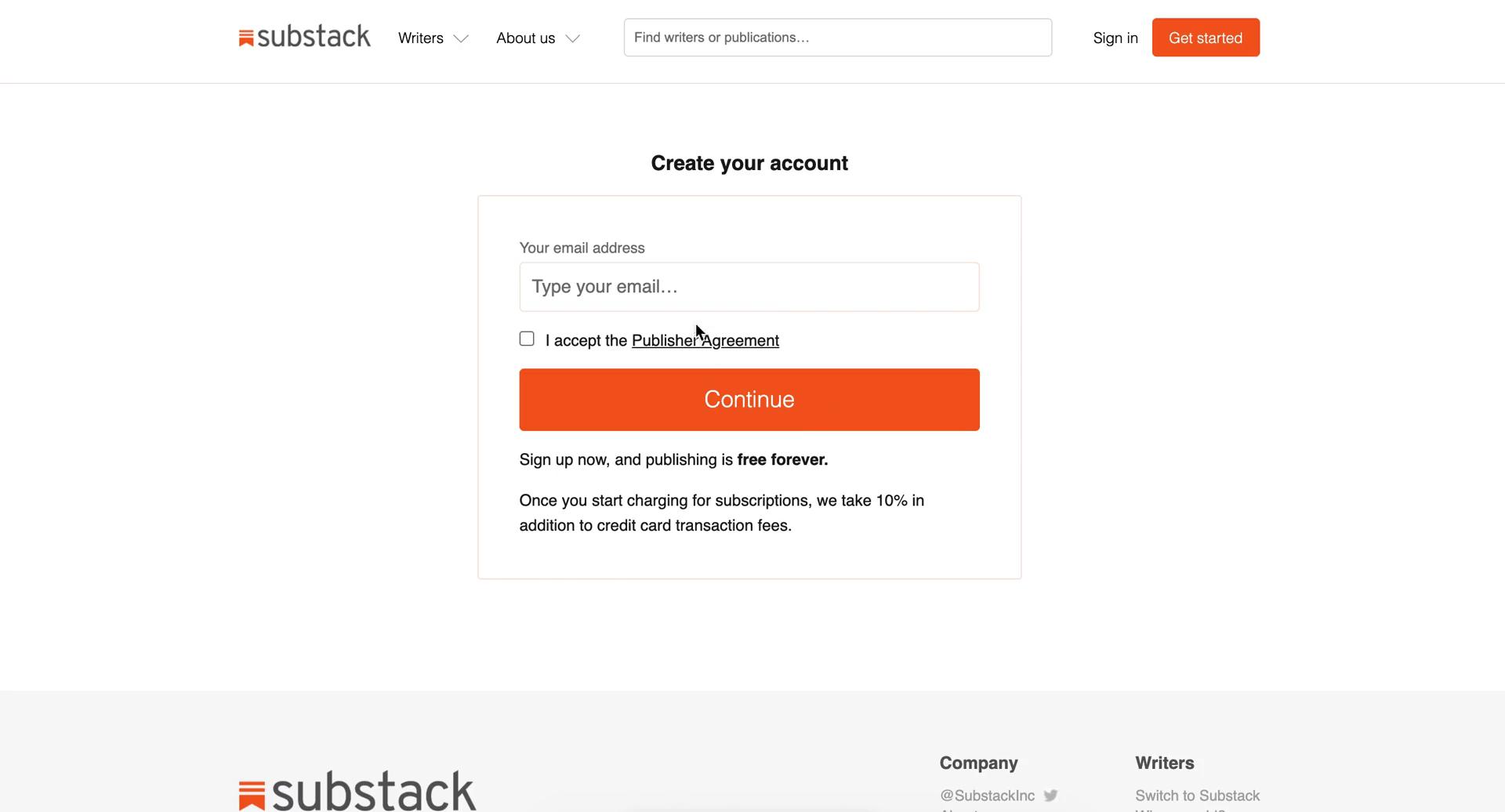Check the accept Publisher Agreement checkbox

point(527,339)
